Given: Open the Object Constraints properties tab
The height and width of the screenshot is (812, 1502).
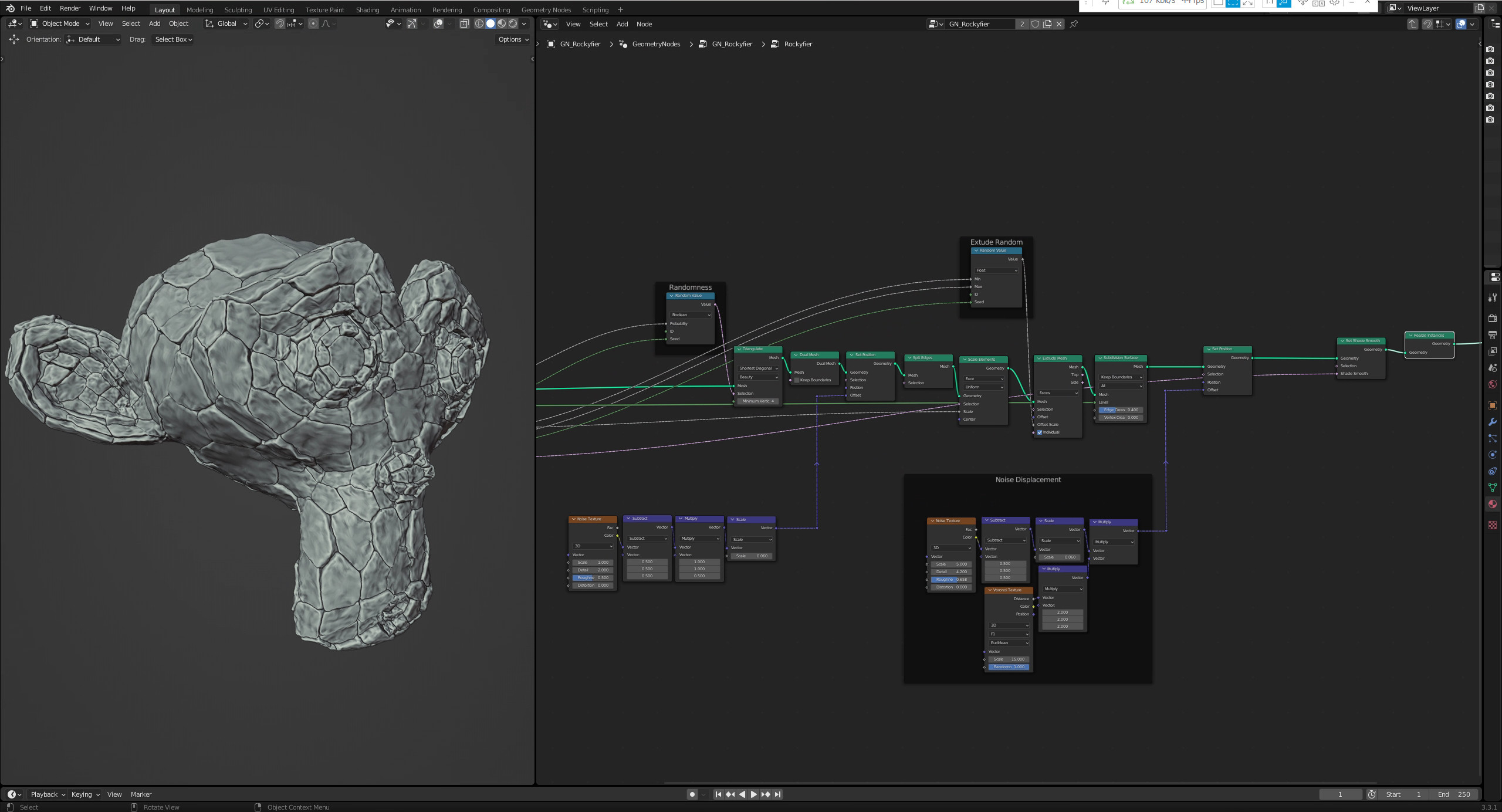Looking at the screenshot, I should click(x=1493, y=471).
